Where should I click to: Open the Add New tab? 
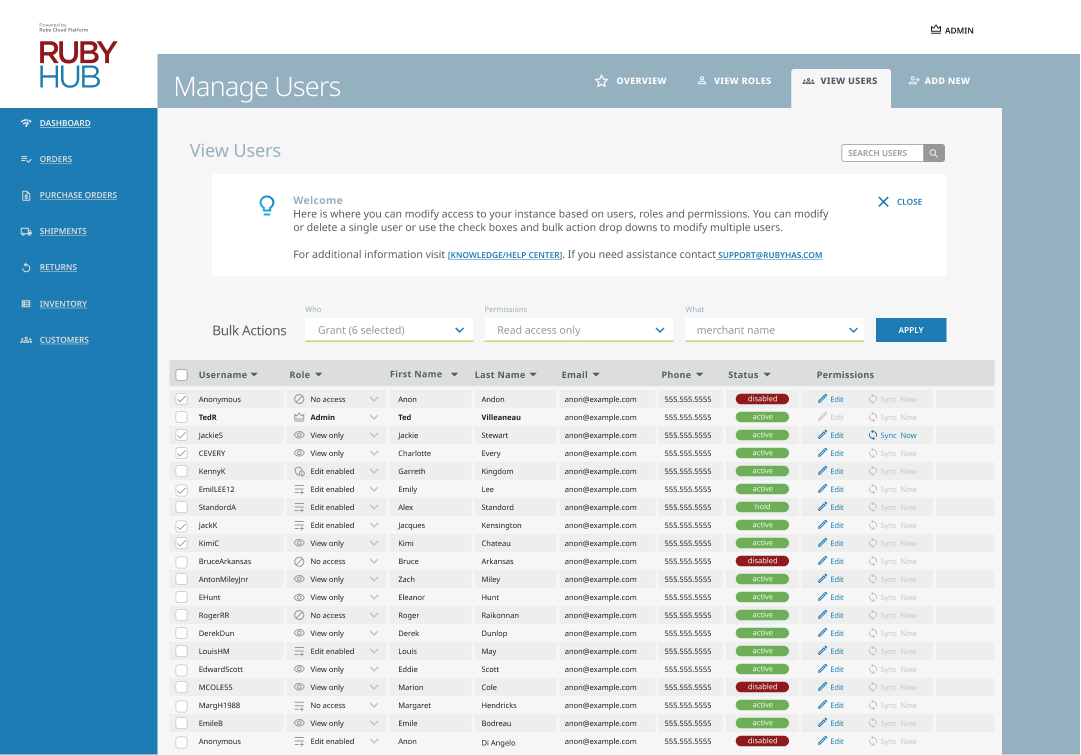[939, 81]
